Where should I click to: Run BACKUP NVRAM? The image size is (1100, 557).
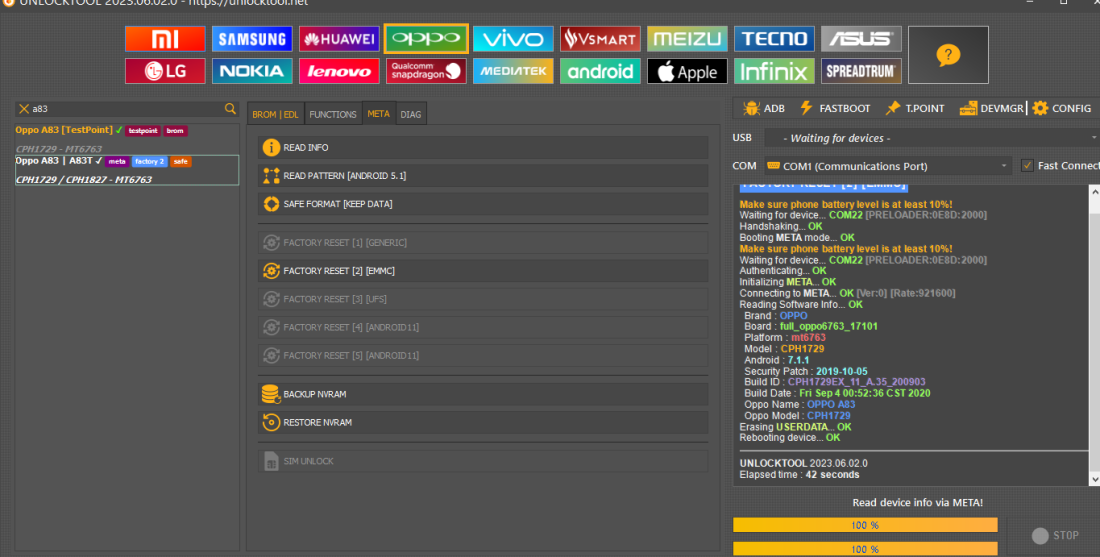coord(483,394)
